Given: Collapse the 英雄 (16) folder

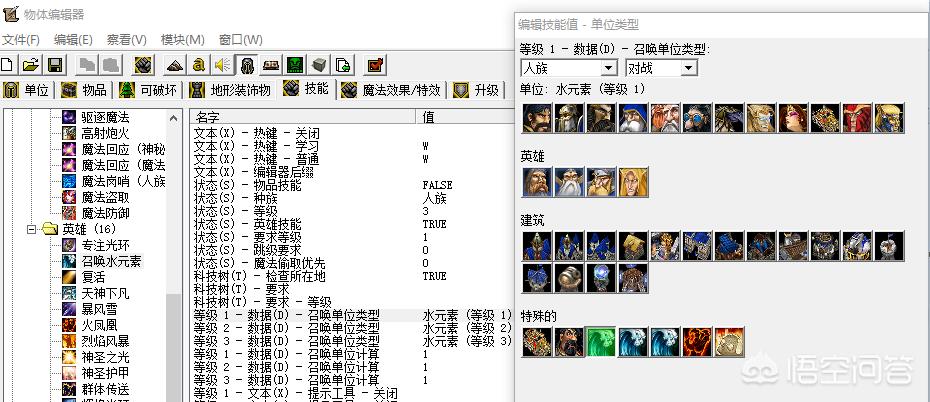Looking at the screenshot, I should [32, 229].
